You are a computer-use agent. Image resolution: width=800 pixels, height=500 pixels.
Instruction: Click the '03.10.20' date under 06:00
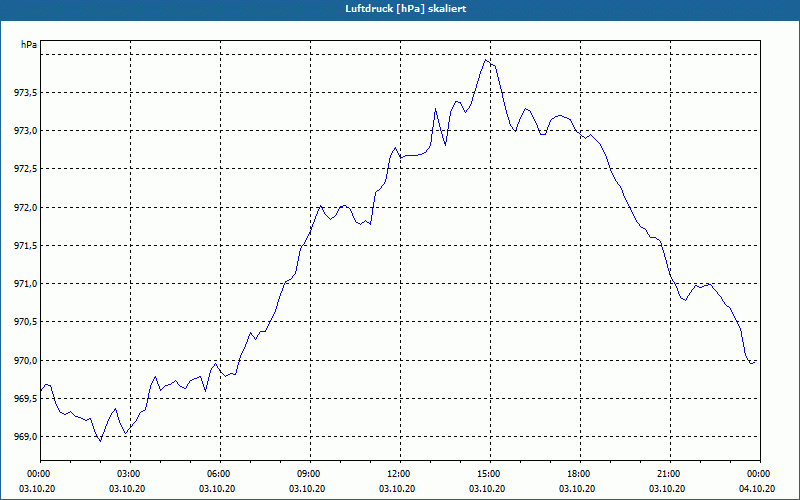tap(217, 489)
